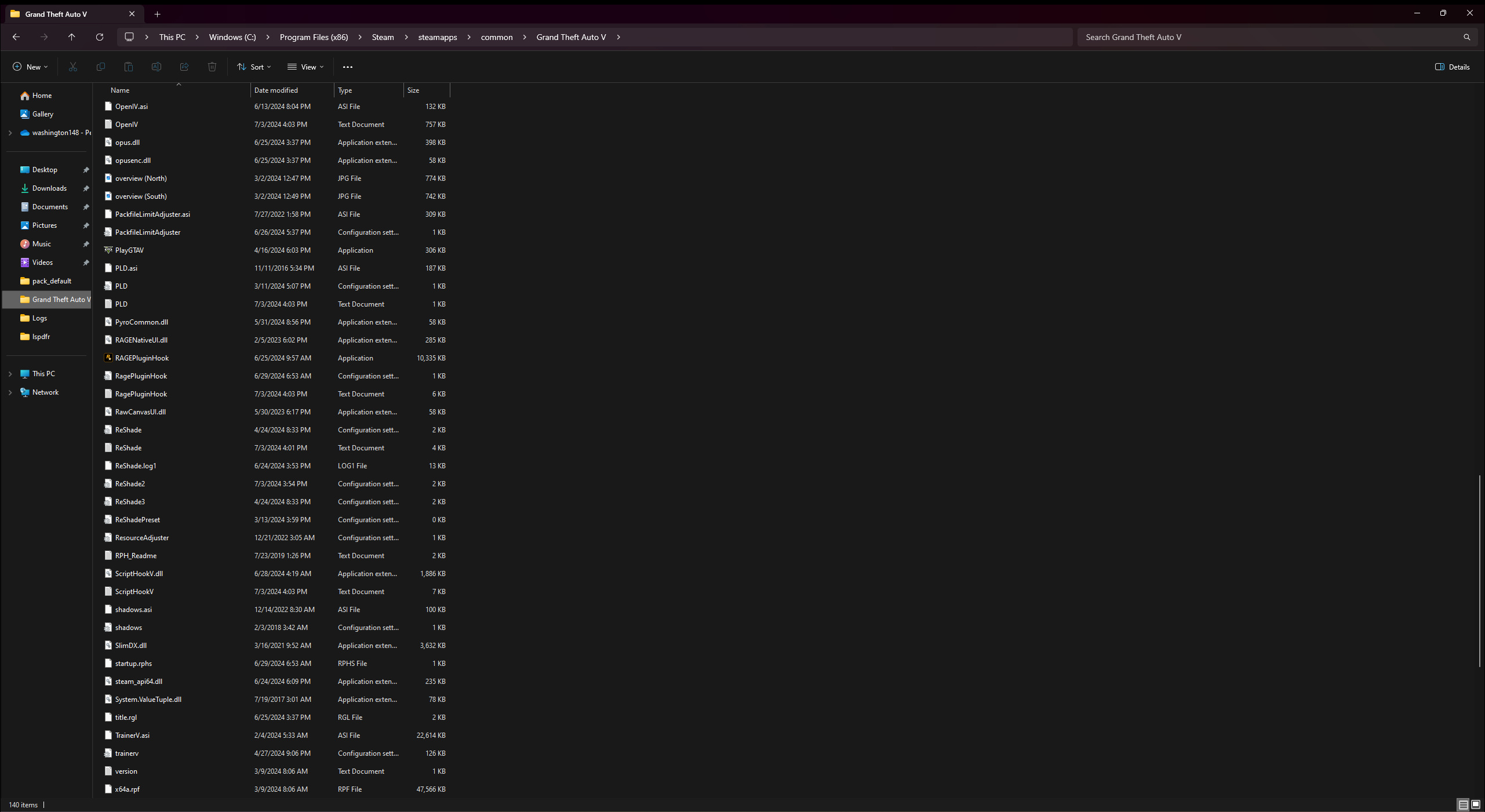Screen dimensions: 1485x812
Task: Click the Up arrow navigation icon
Action: tap(72, 37)
